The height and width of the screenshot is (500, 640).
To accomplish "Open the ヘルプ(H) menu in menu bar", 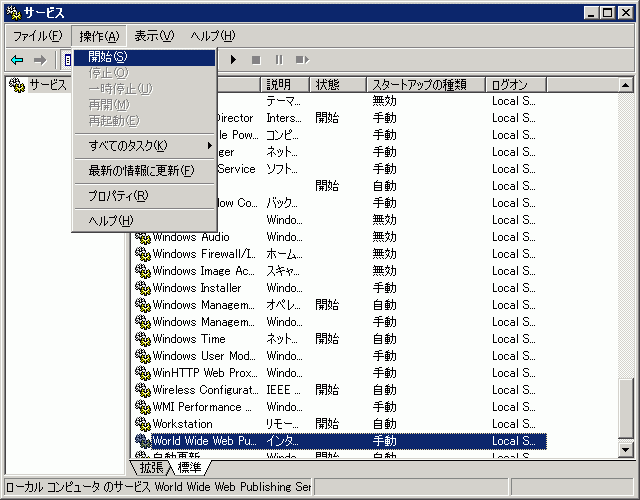I will point(213,36).
